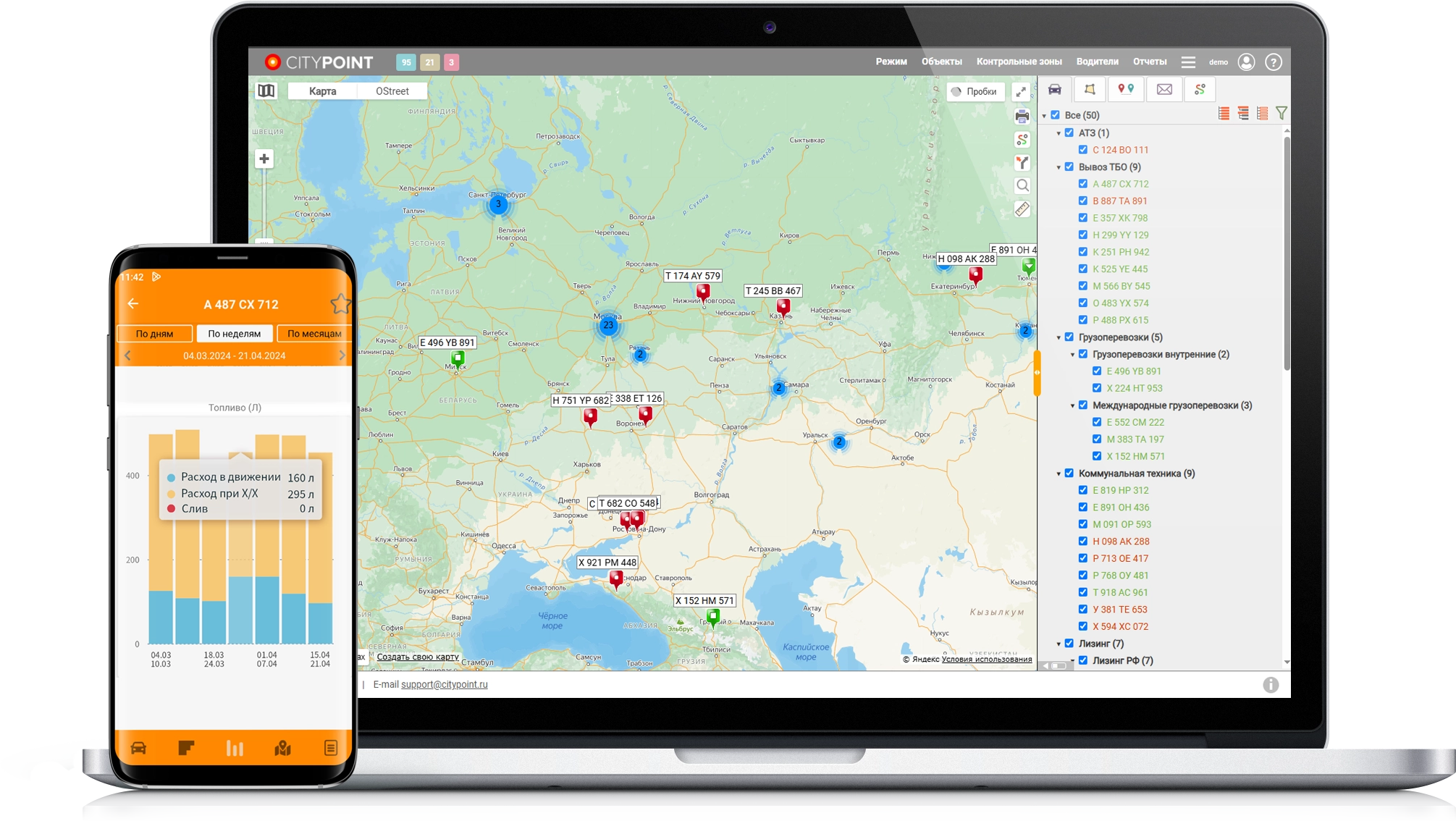Select the ruler measurement tool
This screenshot has height=821, width=1456.
click(x=1022, y=209)
